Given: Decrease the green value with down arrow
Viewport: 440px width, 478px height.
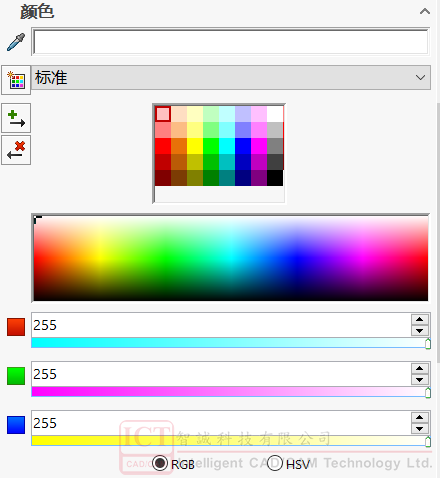Looking at the screenshot, I should [x=419, y=380].
